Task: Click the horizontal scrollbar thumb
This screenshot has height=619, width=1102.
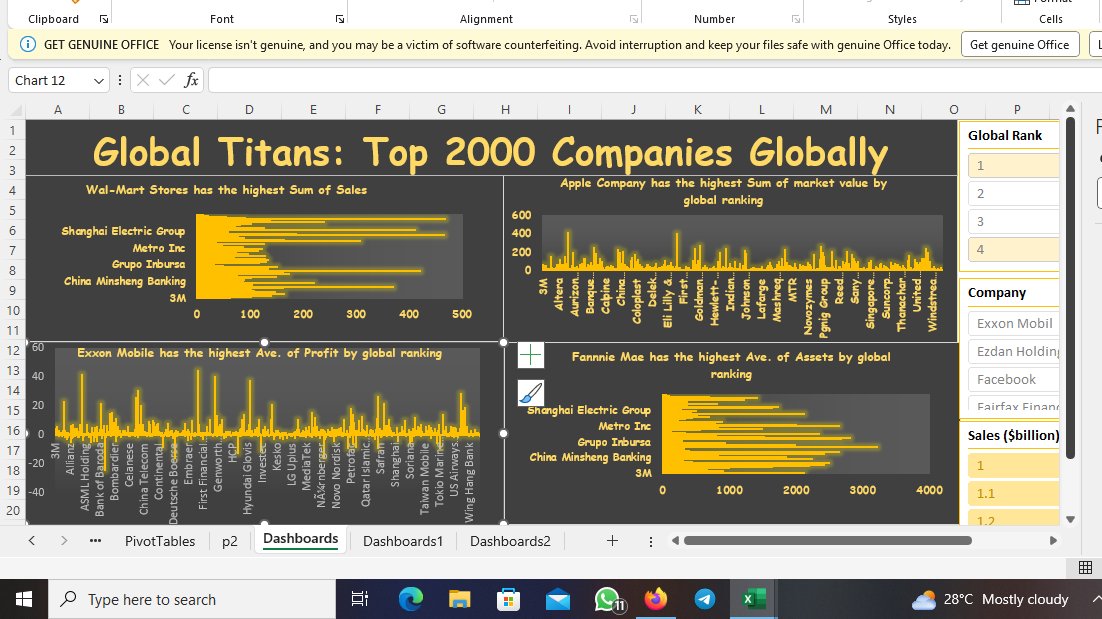Action: [828, 540]
